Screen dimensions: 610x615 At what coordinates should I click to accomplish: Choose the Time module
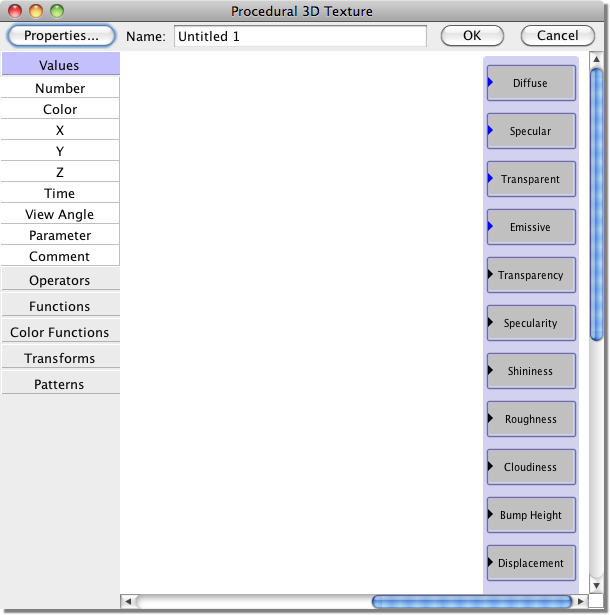click(x=60, y=193)
